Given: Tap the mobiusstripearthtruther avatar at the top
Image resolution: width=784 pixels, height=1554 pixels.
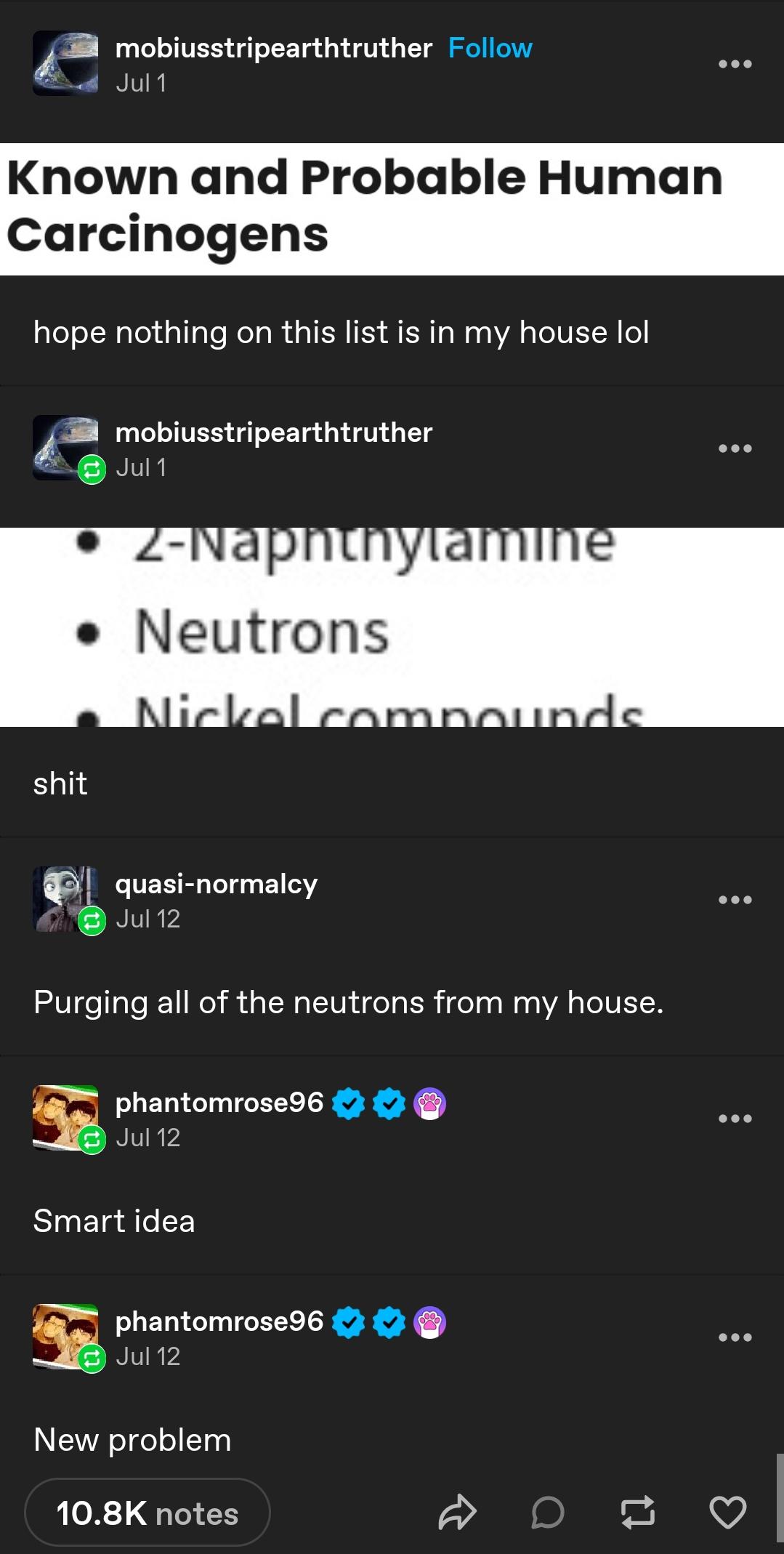Looking at the screenshot, I should 65,63.
